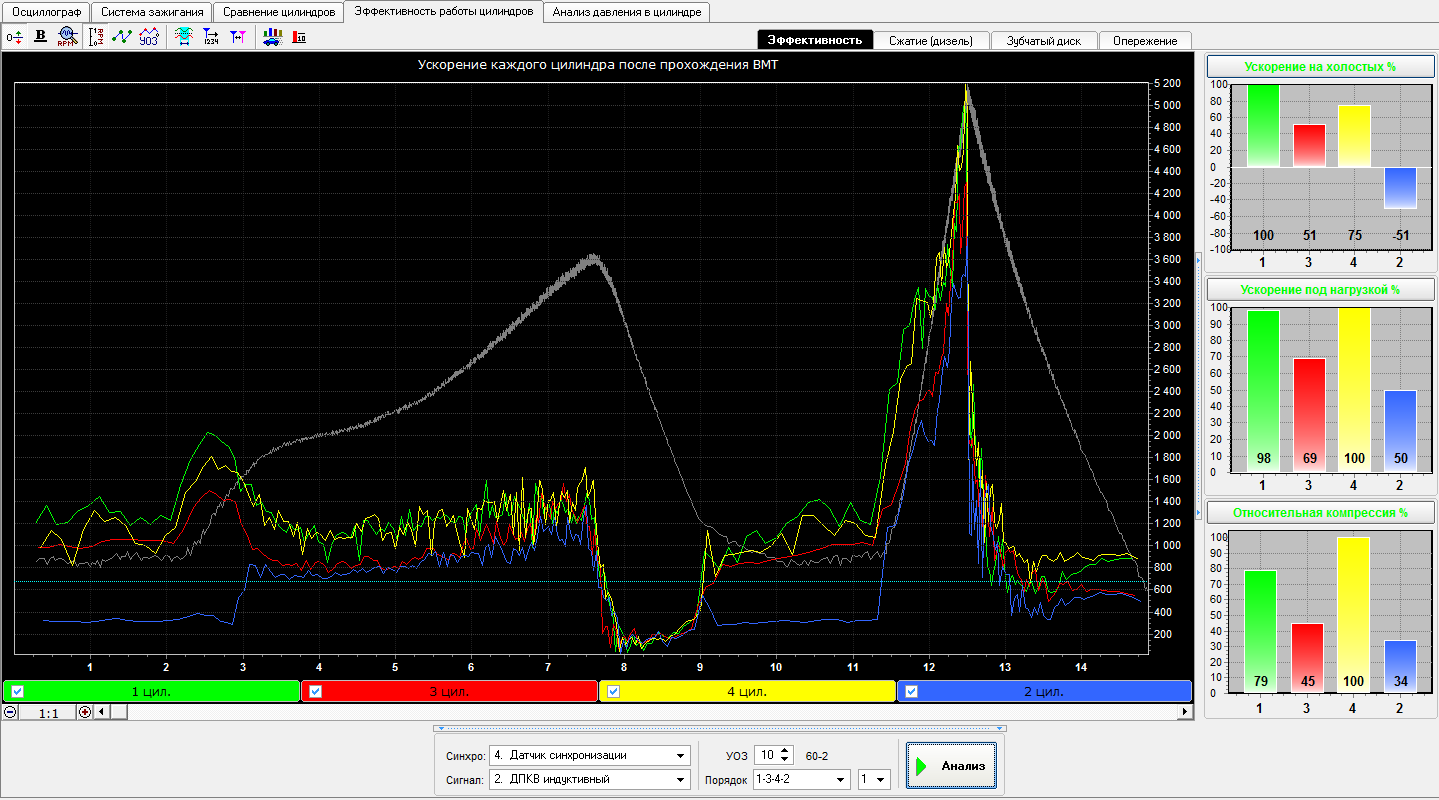The height and width of the screenshot is (800, 1439).
Task: Uncheck the blue cylinder 2 trace checkbox
Action: click(x=911, y=691)
